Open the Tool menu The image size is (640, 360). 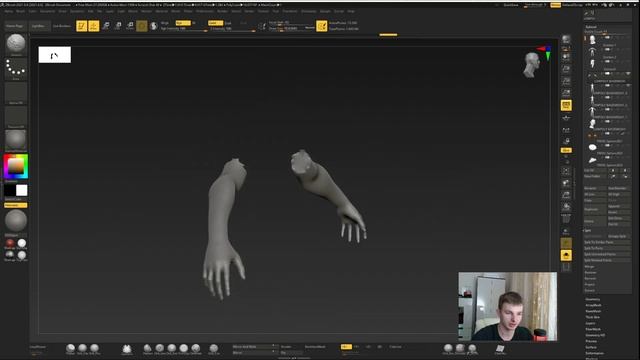[276, 11]
